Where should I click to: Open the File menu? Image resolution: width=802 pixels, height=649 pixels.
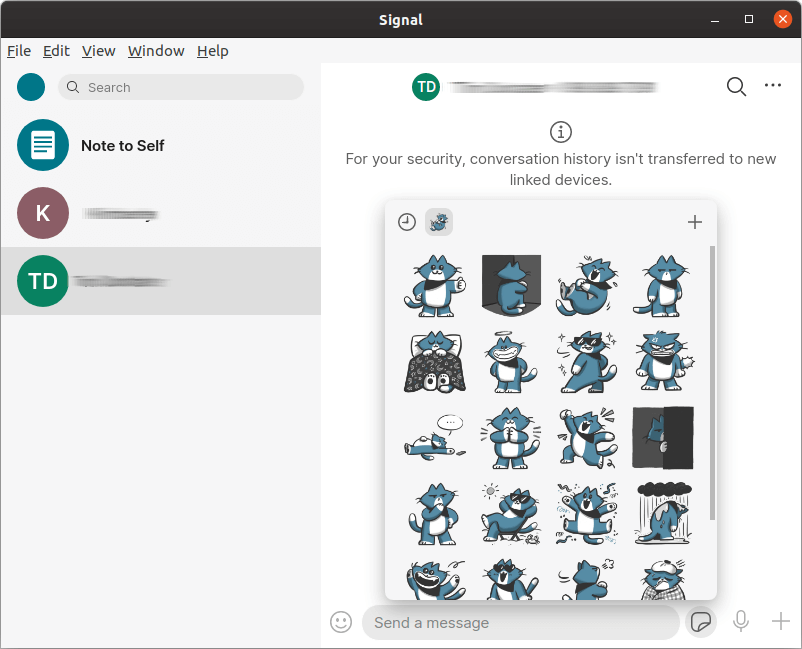tap(19, 51)
